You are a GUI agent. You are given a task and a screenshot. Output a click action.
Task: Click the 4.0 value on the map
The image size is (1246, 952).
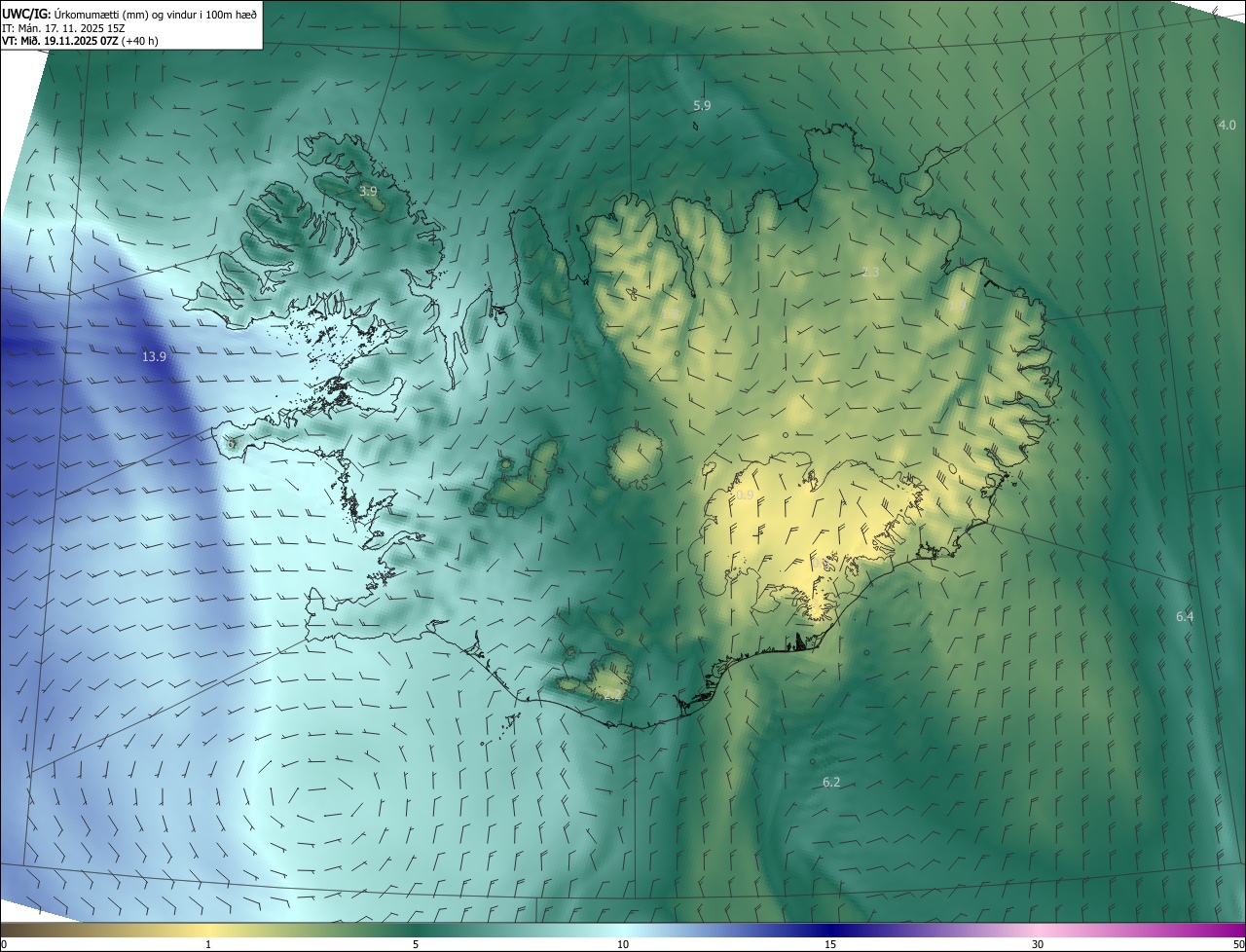coord(1227,125)
